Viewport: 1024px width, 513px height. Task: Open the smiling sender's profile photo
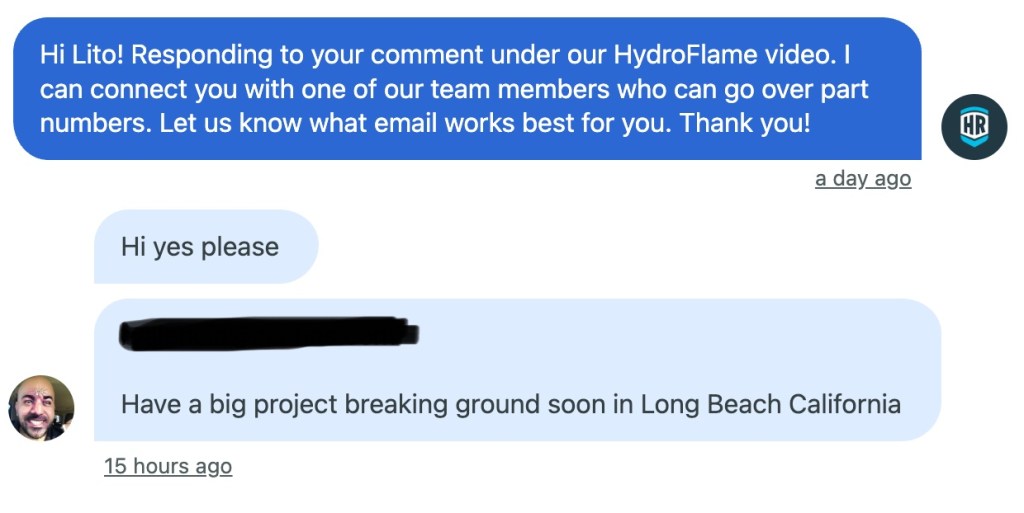pos(41,408)
